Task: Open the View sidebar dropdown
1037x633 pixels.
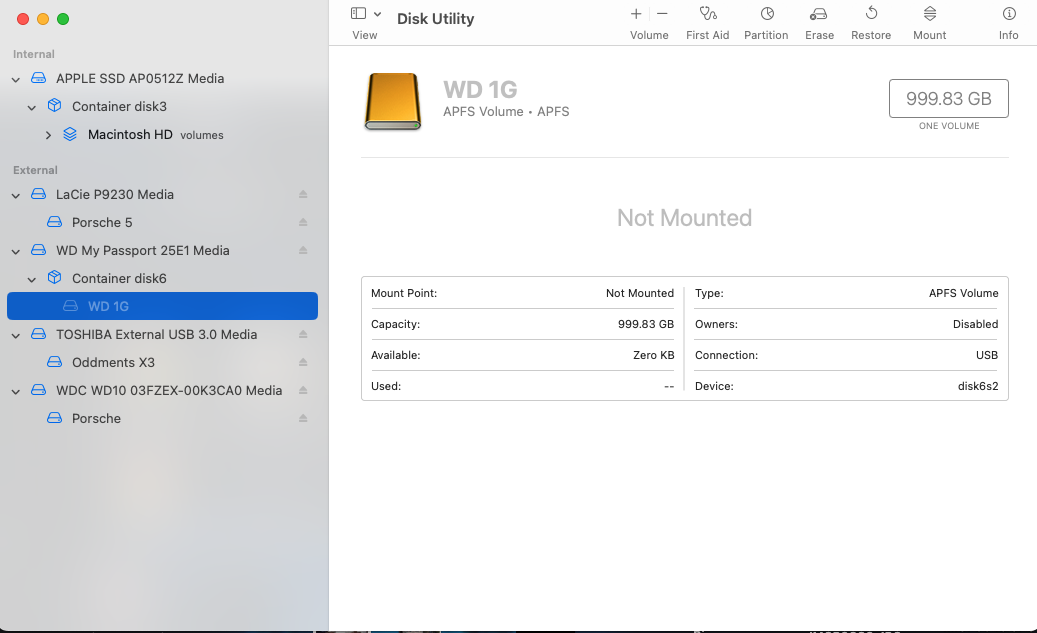Action: [366, 14]
